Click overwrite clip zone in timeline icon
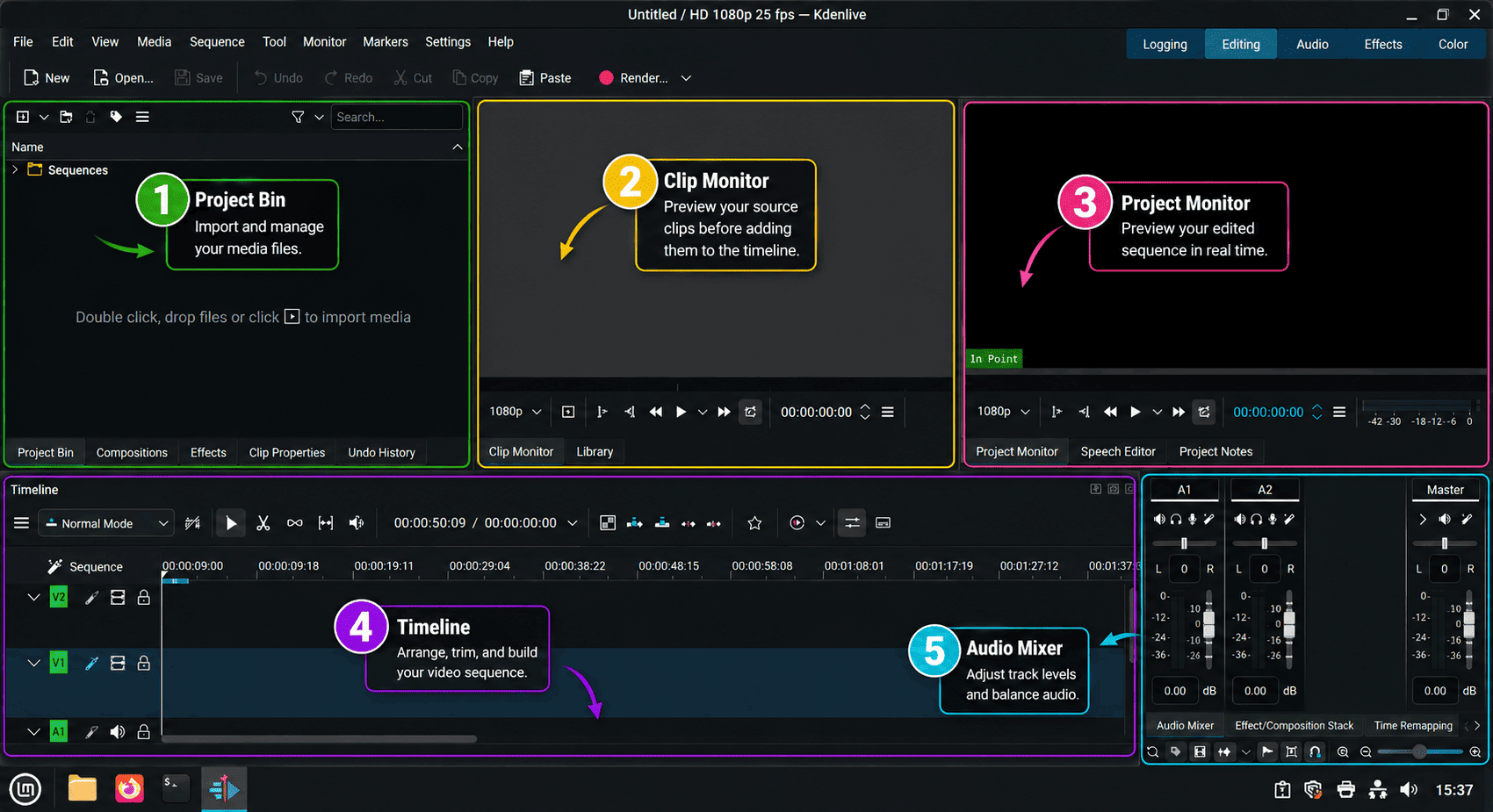 pyautogui.click(x=662, y=523)
